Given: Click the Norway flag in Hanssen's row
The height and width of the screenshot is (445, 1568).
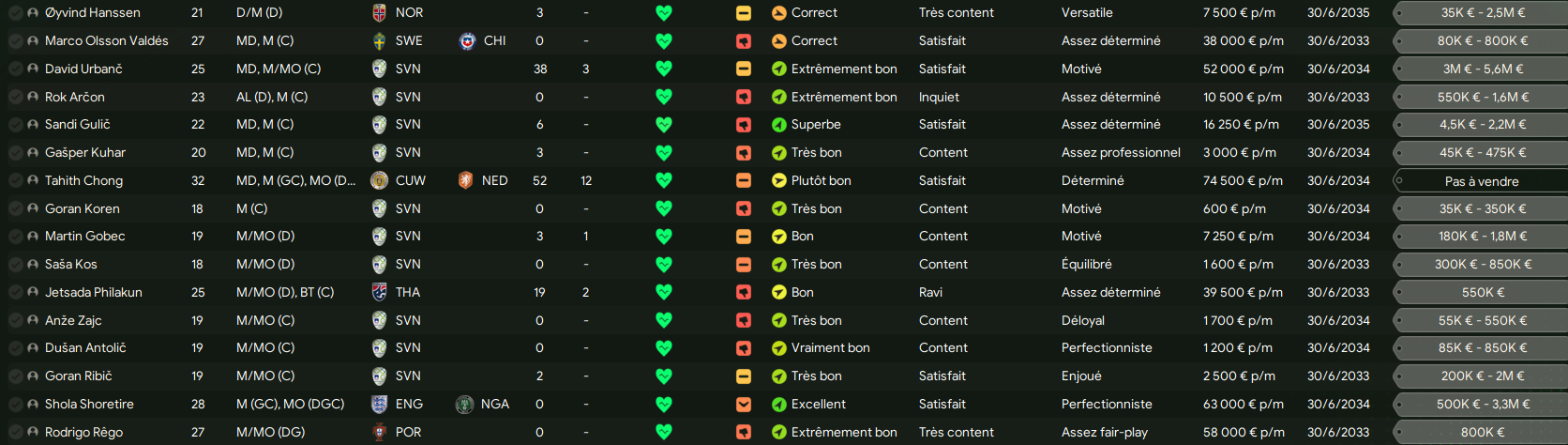Looking at the screenshot, I should pyautogui.click(x=379, y=13).
